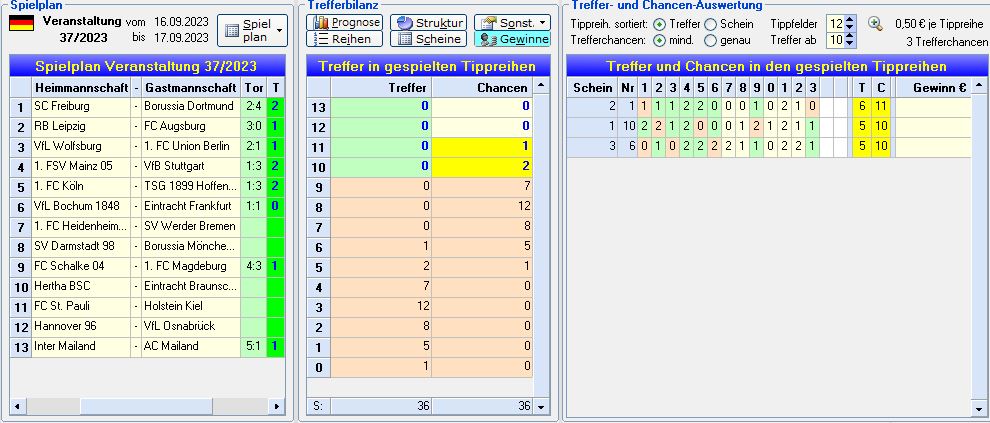990x423 pixels.
Task: Click the Treffer ab input field
Action: (x=836, y=40)
